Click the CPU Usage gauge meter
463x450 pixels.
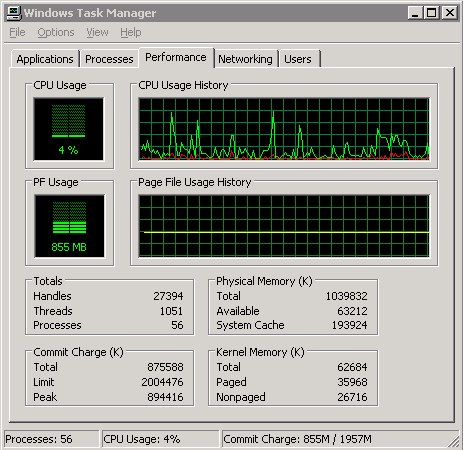(x=69, y=129)
